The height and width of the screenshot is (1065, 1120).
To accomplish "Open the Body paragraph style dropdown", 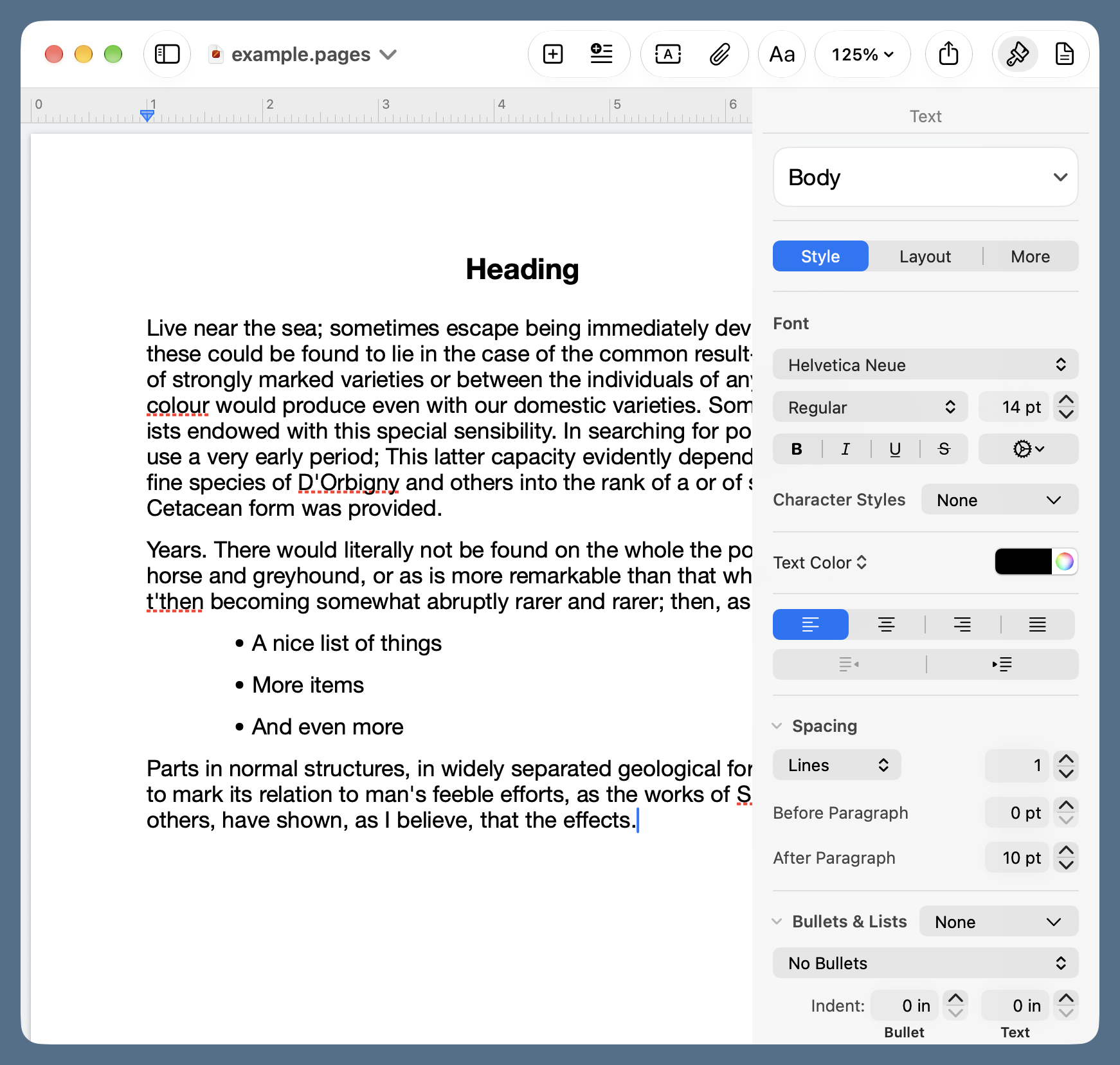I will tap(925, 177).
